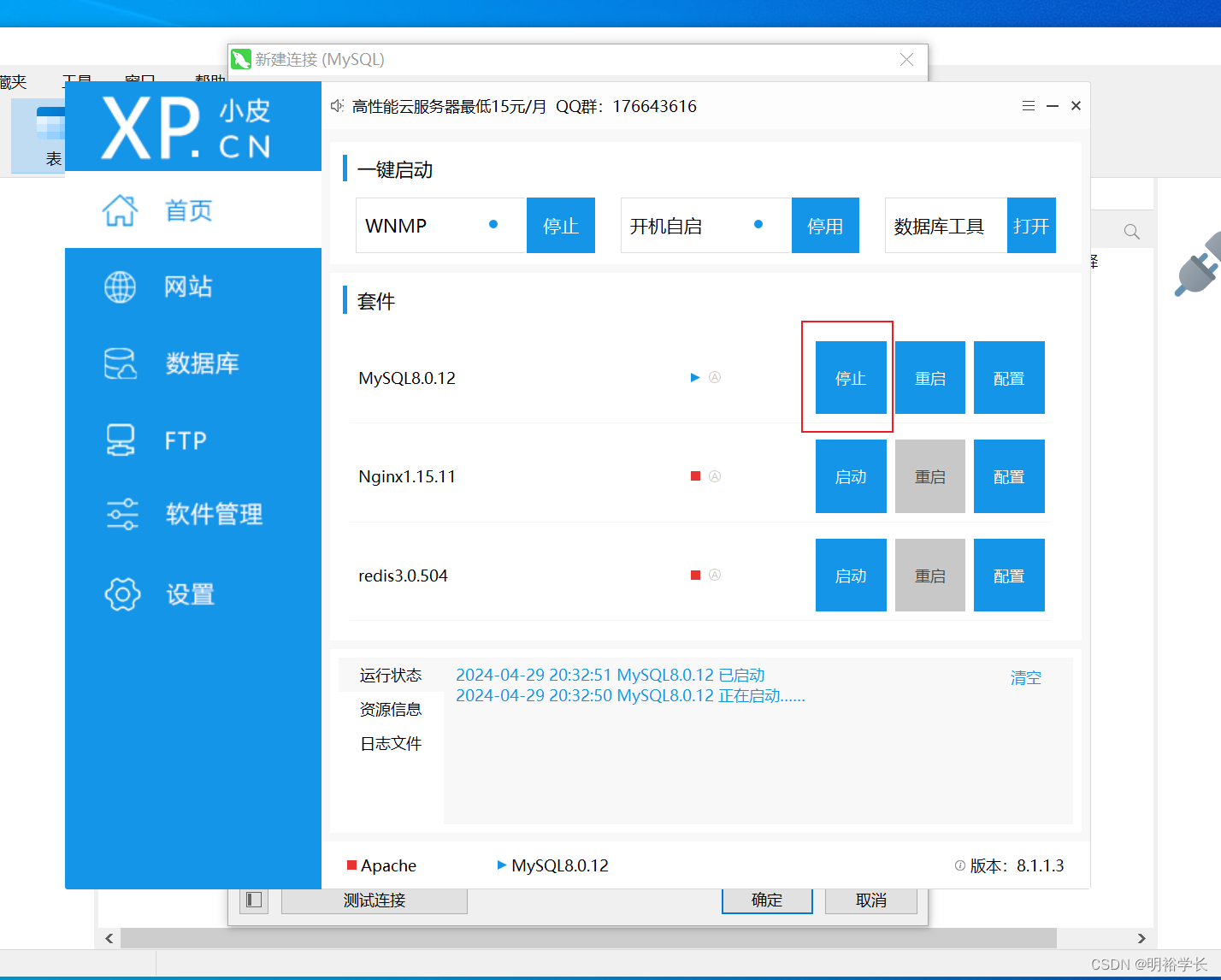Click right arrow of horizontal scrollbar
This screenshot has width=1221, height=980.
[x=1141, y=938]
